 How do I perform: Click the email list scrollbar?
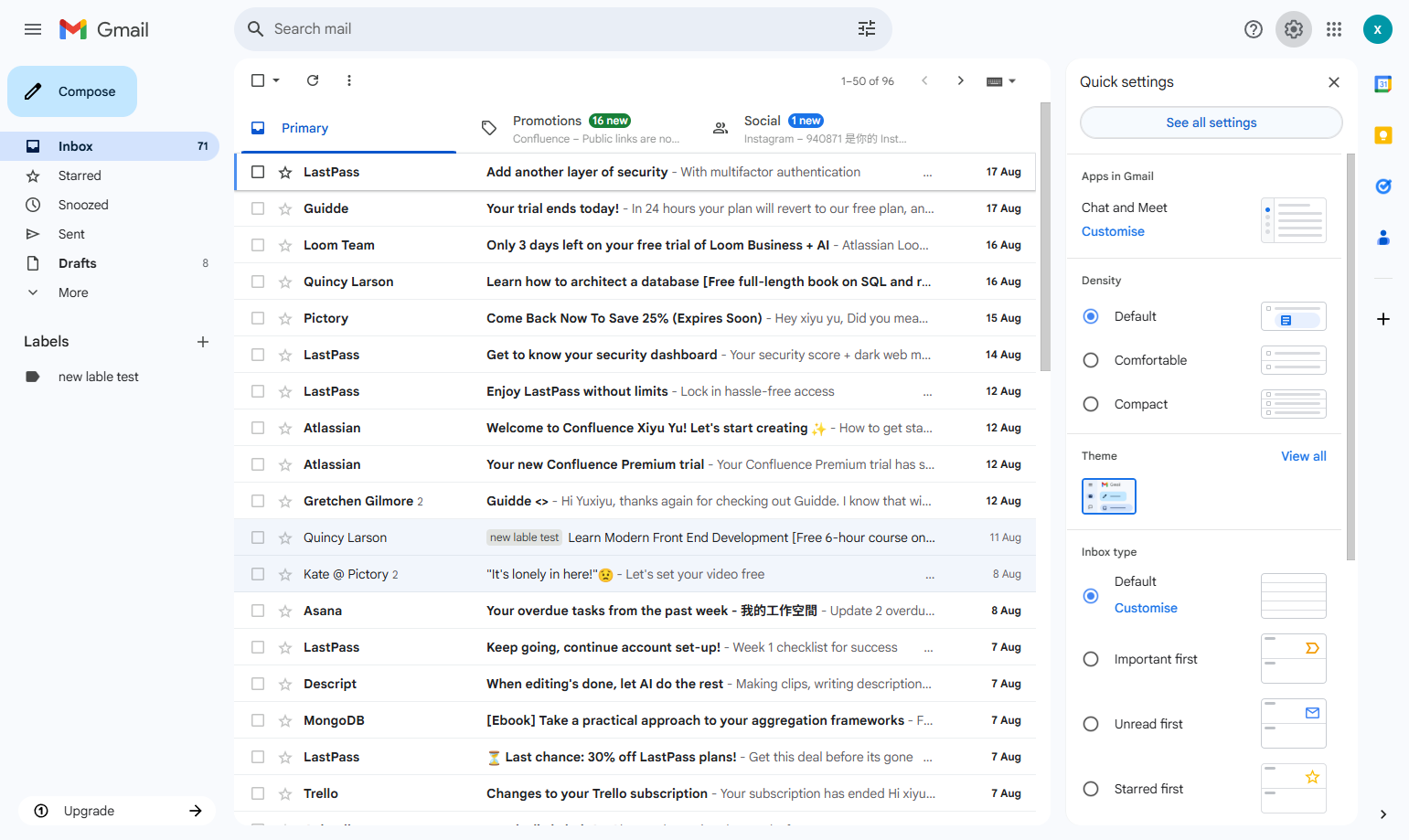1045,238
